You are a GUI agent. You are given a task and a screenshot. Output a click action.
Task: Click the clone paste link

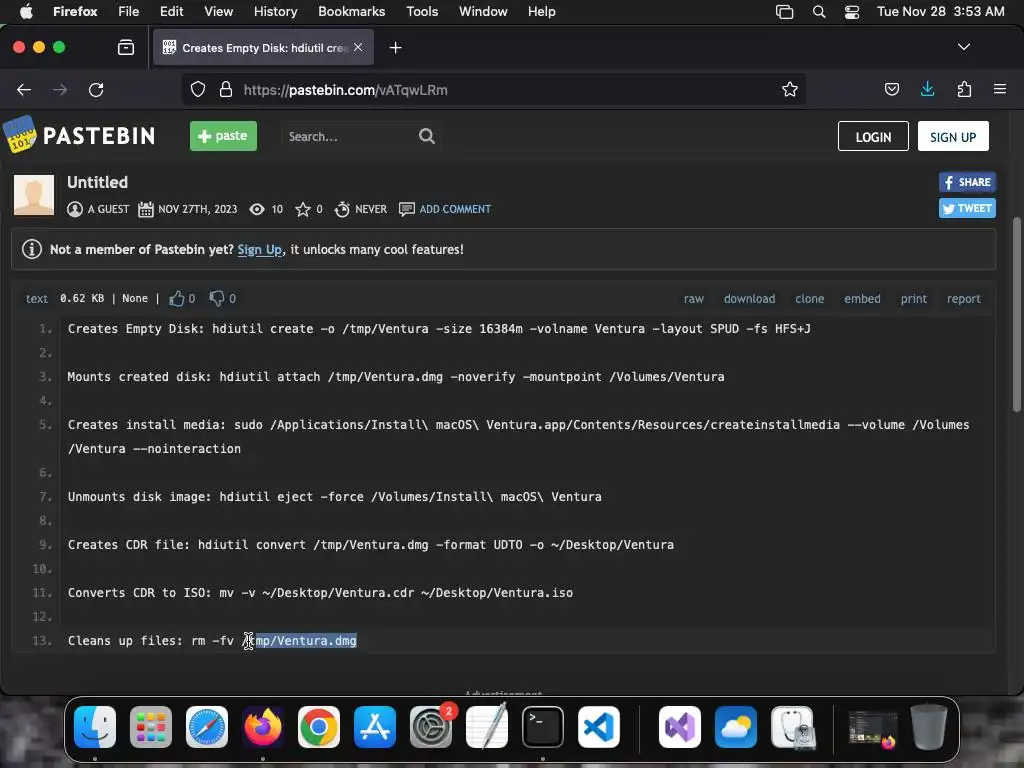point(809,298)
